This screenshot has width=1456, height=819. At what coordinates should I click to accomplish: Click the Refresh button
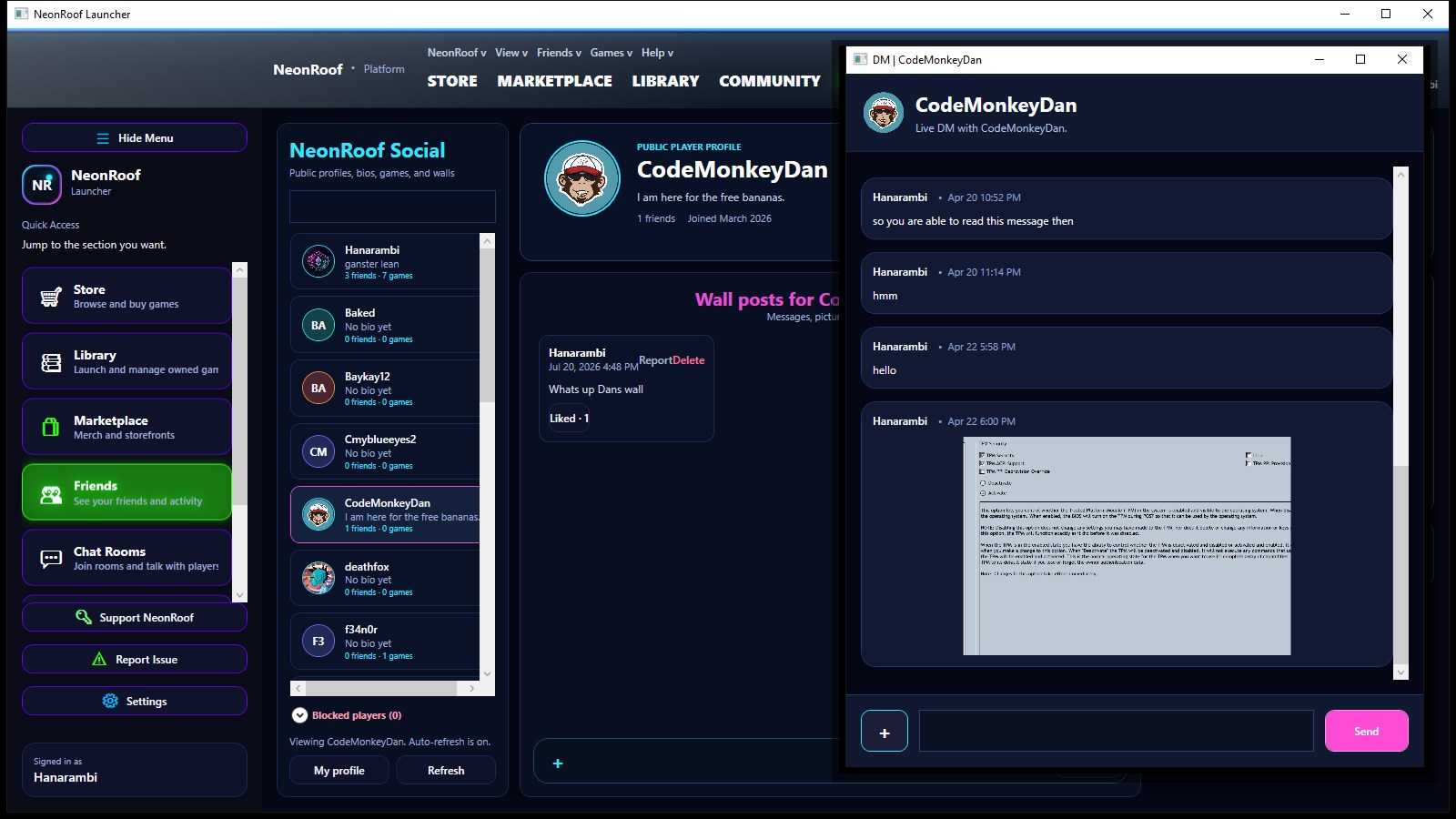point(446,770)
